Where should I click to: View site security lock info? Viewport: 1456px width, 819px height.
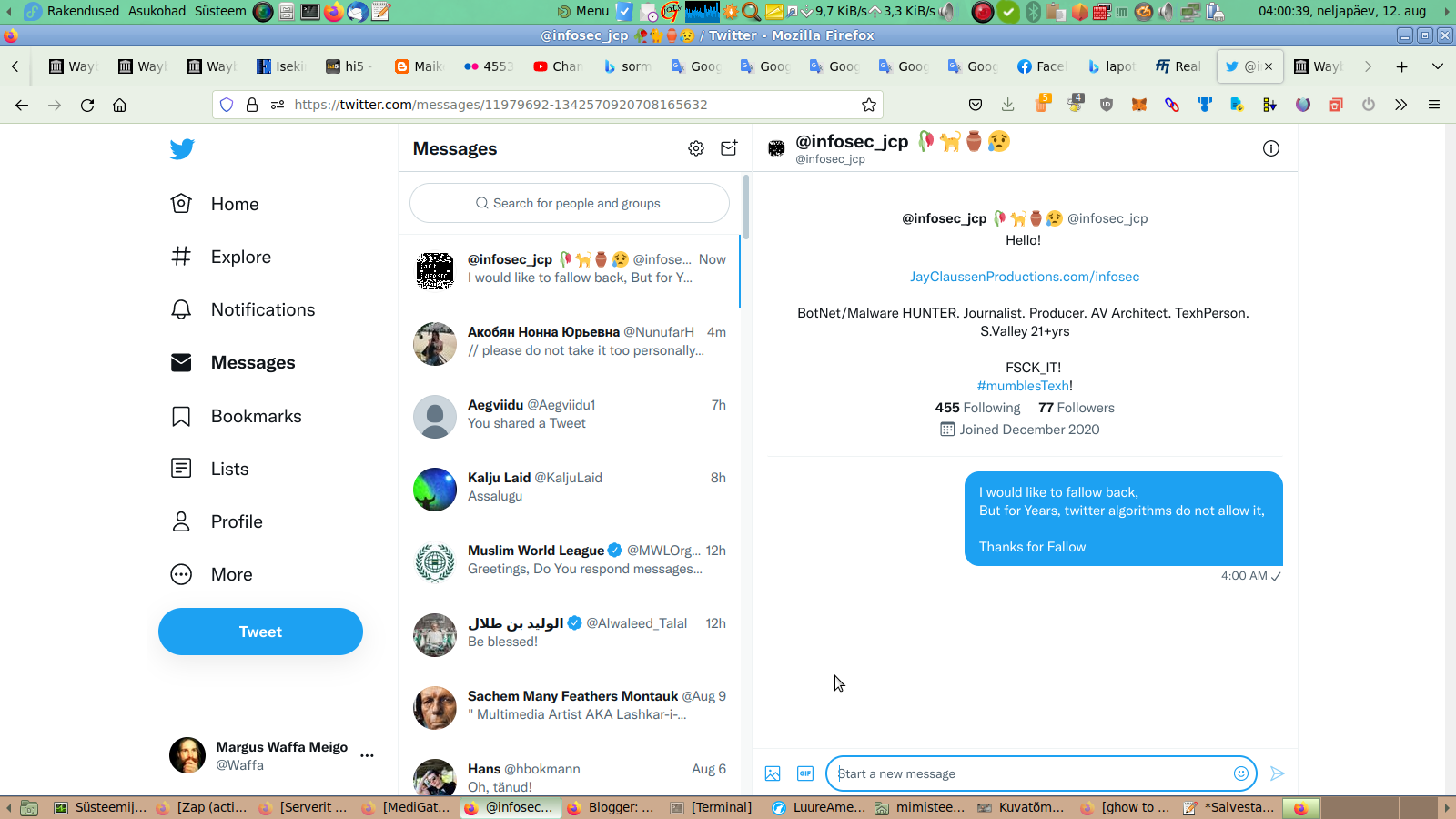click(252, 105)
